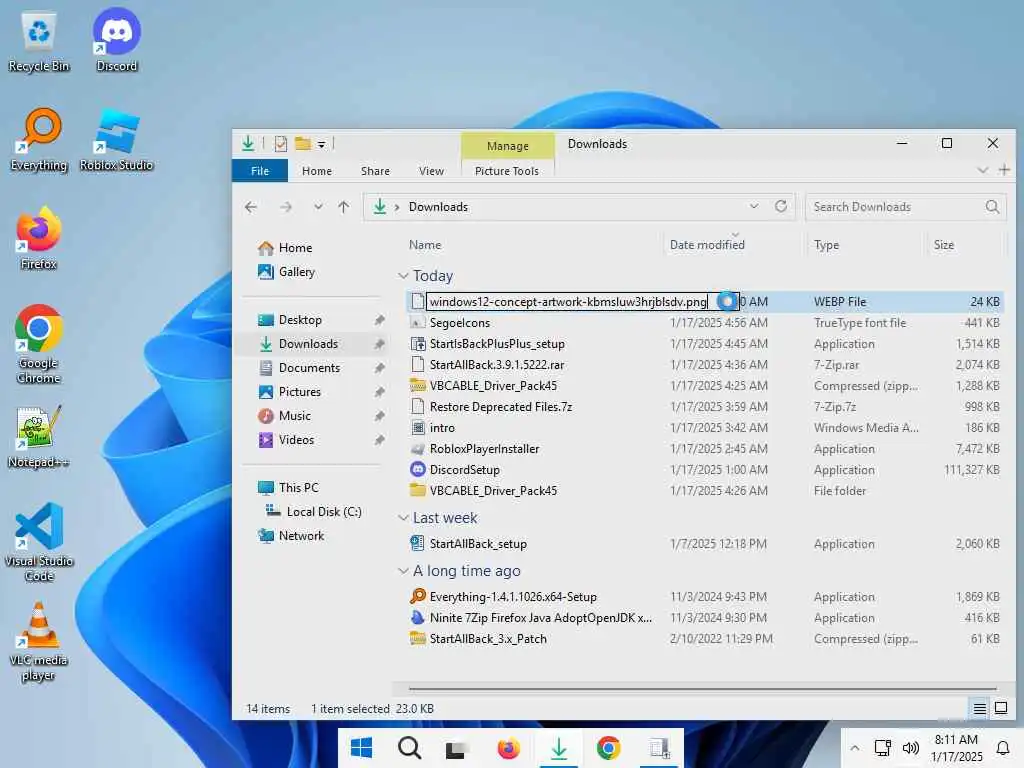
Task: Go back using the back arrow
Action: click(251, 207)
